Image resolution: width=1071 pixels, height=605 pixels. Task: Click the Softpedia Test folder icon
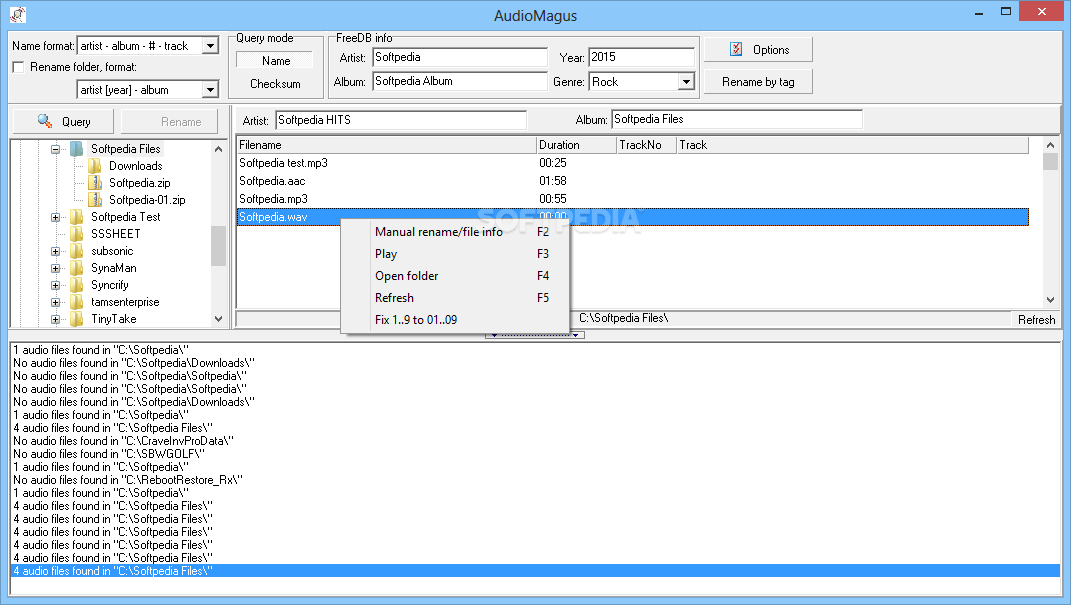pos(76,216)
